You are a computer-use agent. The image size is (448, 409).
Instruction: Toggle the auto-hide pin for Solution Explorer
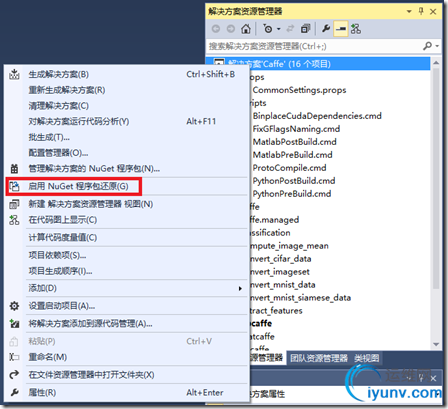click(421, 12)
